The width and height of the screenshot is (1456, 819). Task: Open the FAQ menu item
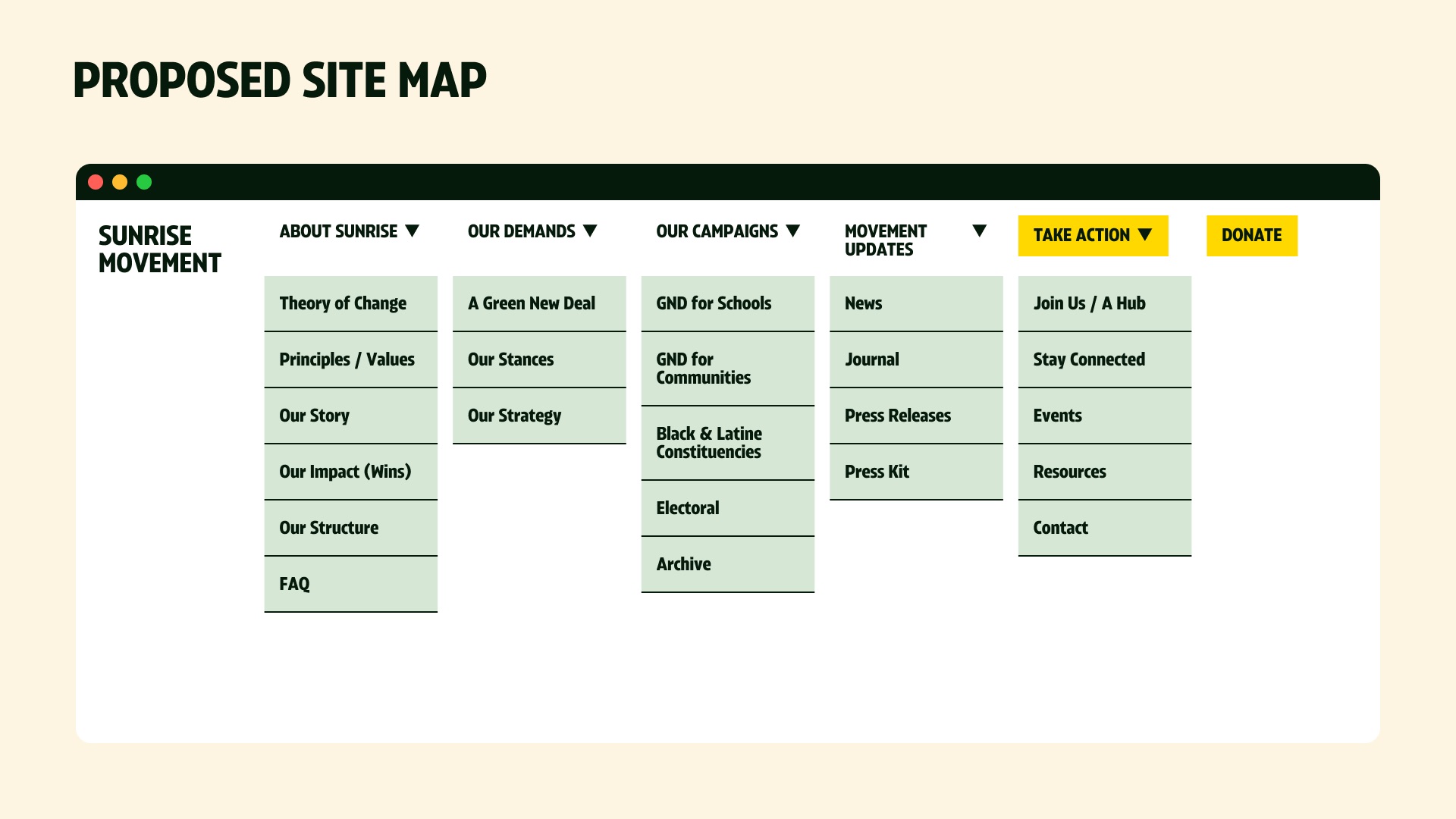click(350, 584)
